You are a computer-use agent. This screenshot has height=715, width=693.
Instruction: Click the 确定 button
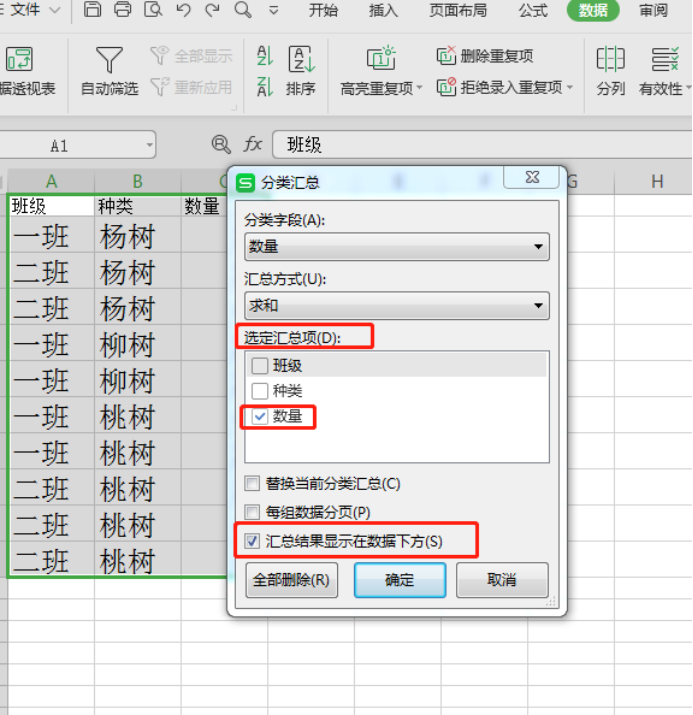point(400,580)
